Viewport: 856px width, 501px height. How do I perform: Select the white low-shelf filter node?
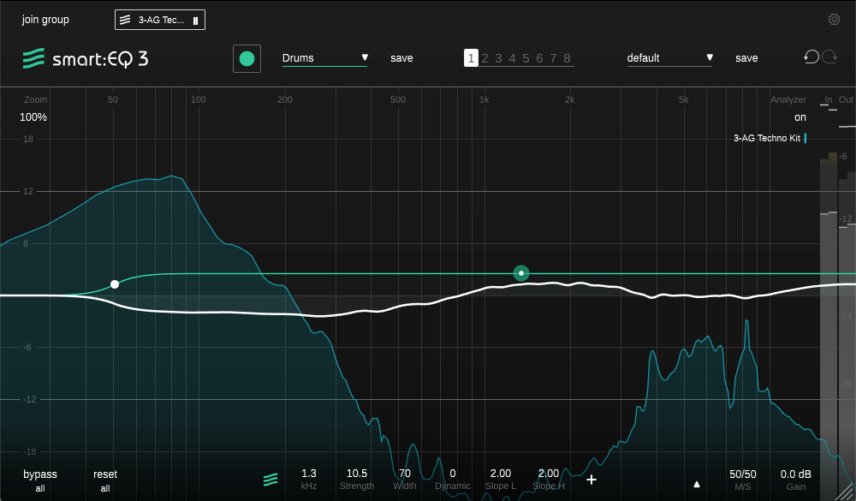(x=115, y=284)
